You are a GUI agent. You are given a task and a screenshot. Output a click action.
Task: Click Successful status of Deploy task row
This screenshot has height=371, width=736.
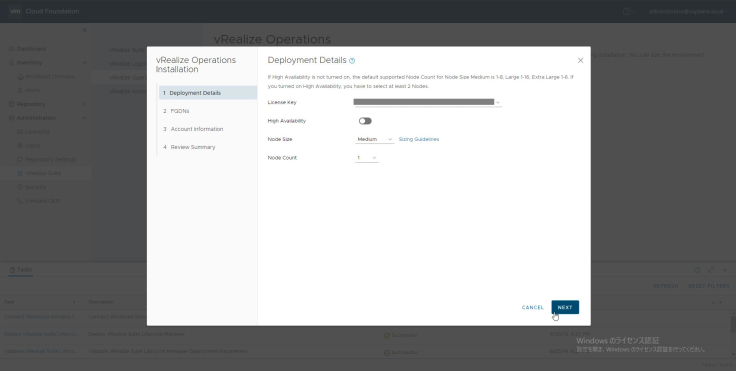[x=400, y=335]
